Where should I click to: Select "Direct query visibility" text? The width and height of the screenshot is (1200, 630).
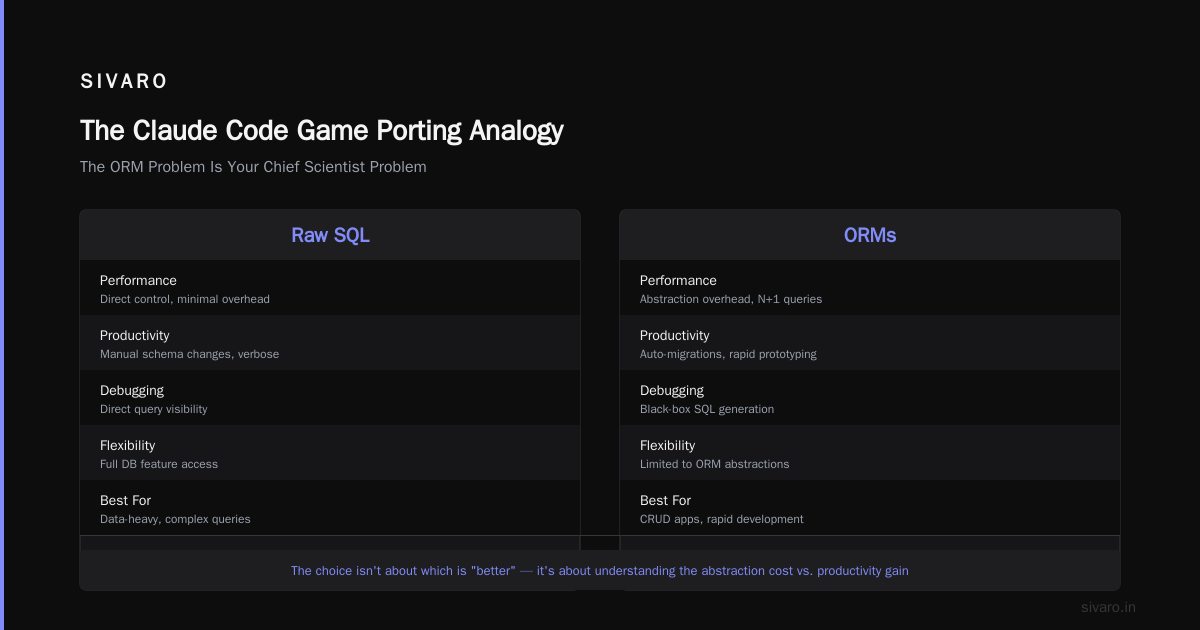[x=154, y=409]
